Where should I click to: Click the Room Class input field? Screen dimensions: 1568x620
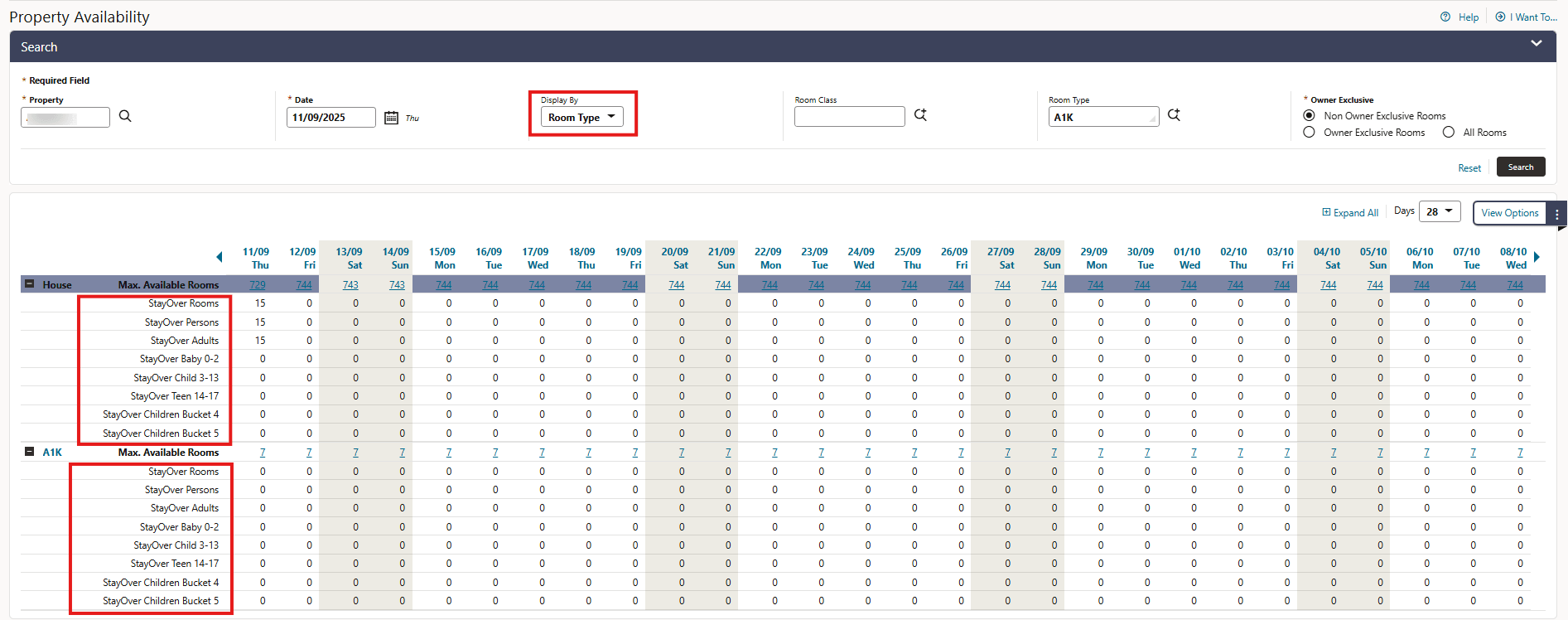[x=850, y=117]
